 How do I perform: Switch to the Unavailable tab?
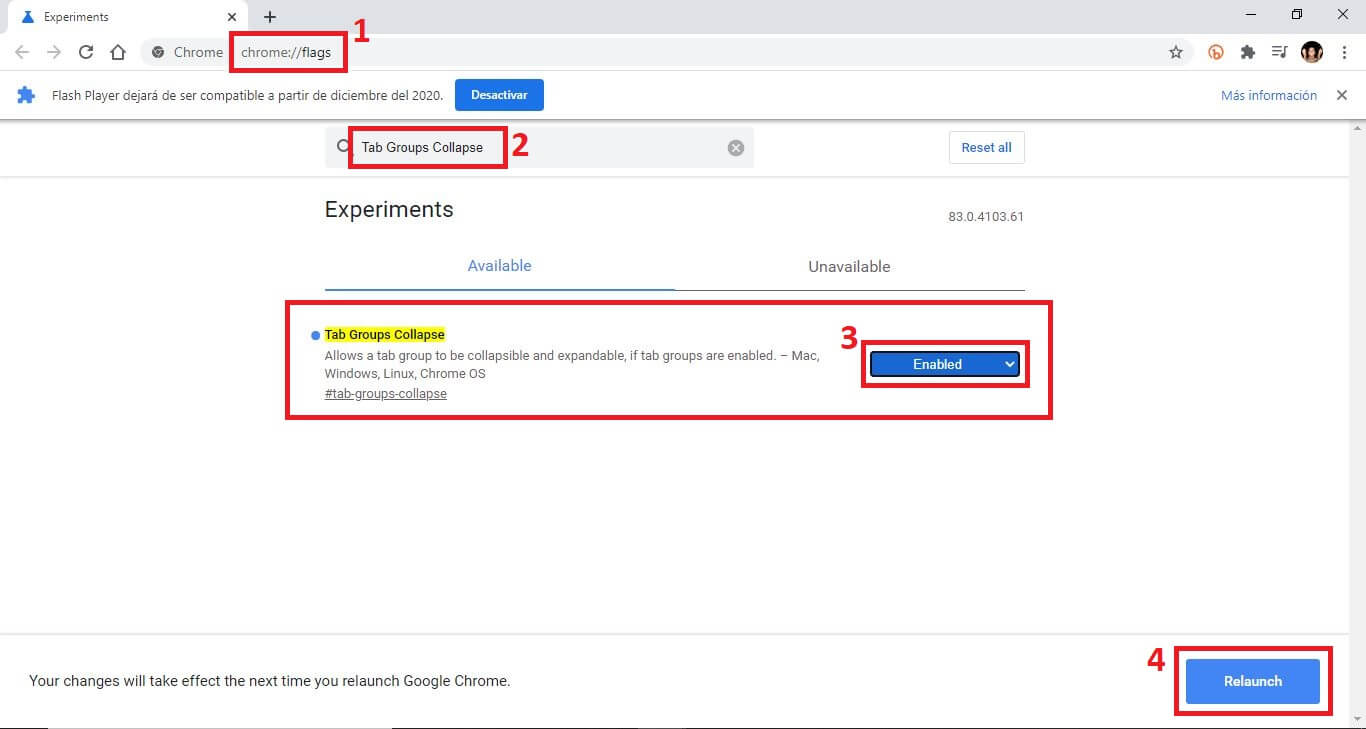point(849,267)
